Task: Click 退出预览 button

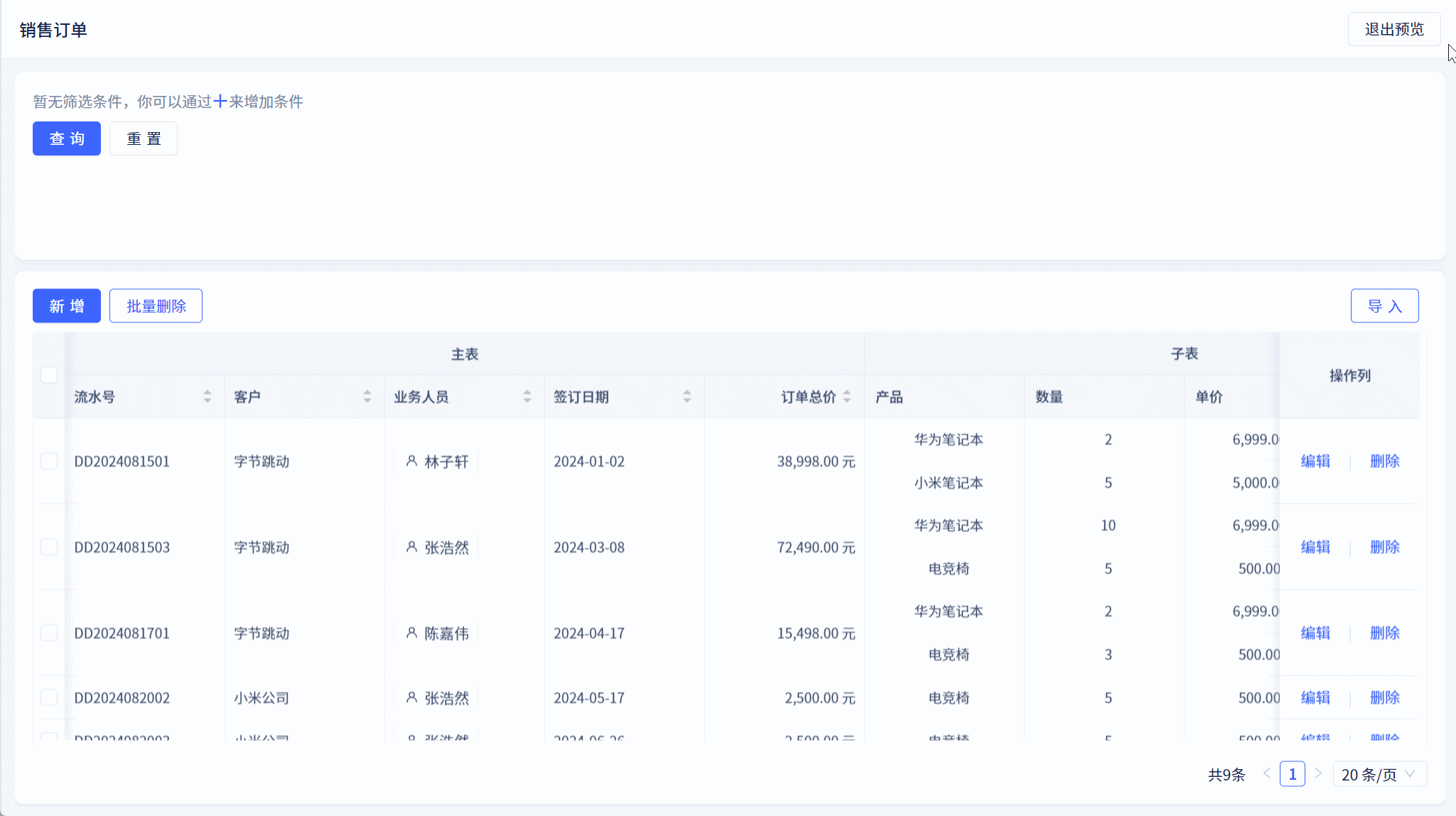Action: tap(1394, 29)
